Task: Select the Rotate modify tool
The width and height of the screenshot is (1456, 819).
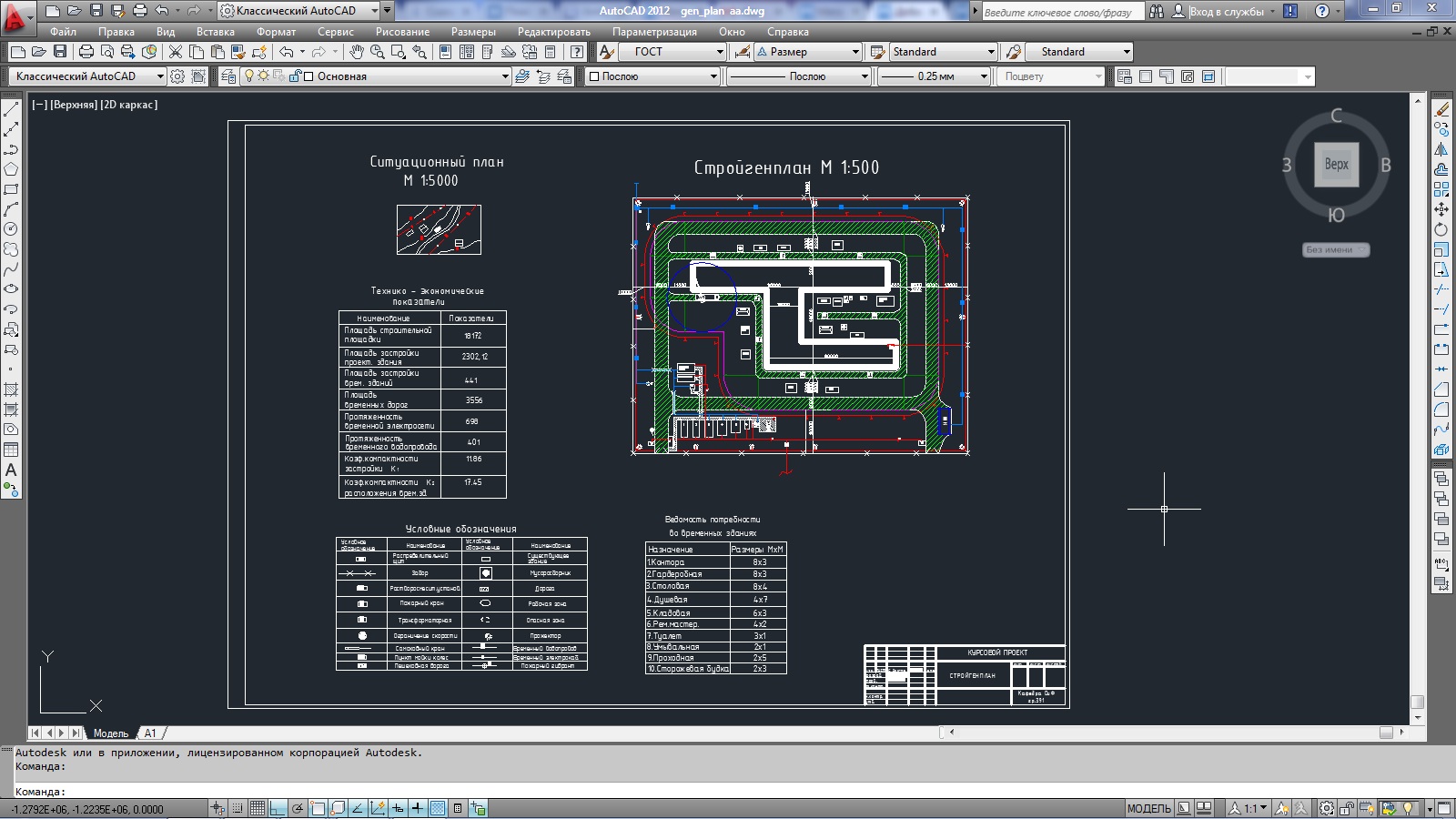Action: pos(1441,229)
